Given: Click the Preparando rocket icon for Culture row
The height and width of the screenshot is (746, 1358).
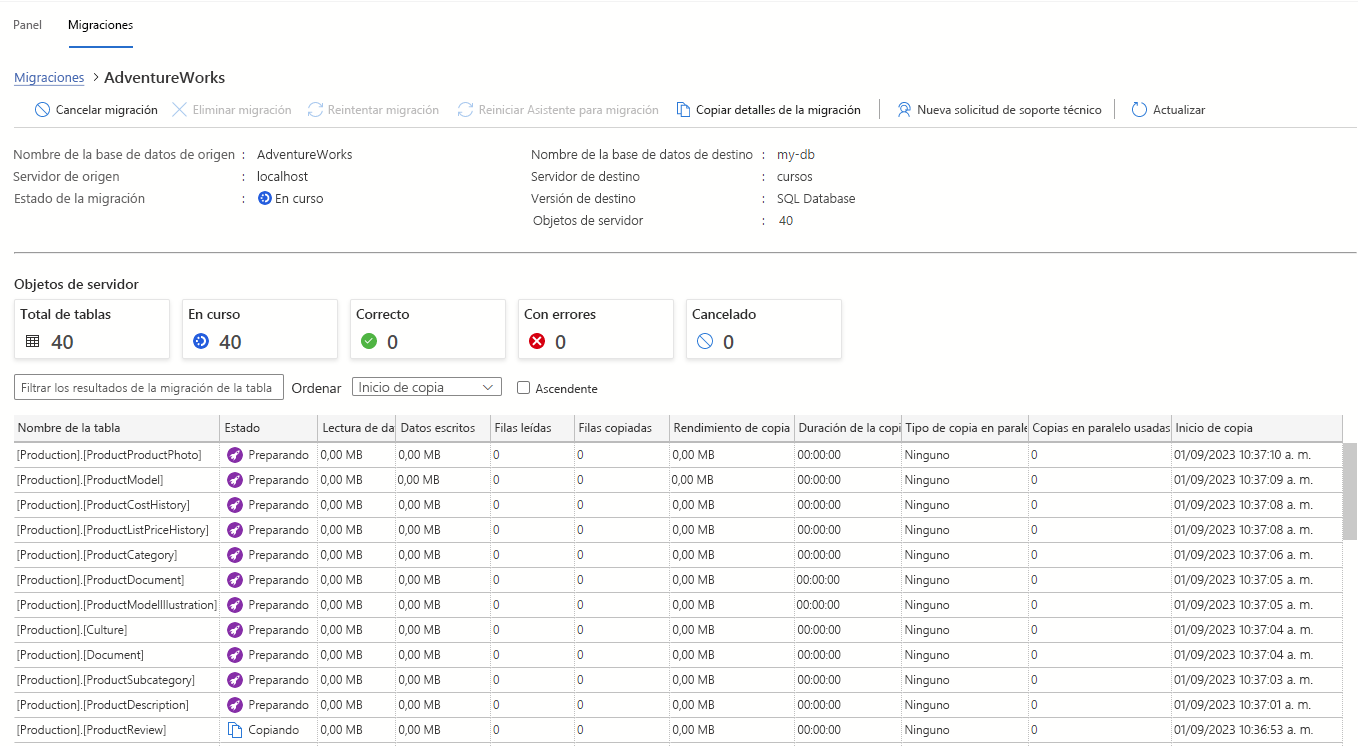Looking at the screenshot, I should [x=235, y=630].
